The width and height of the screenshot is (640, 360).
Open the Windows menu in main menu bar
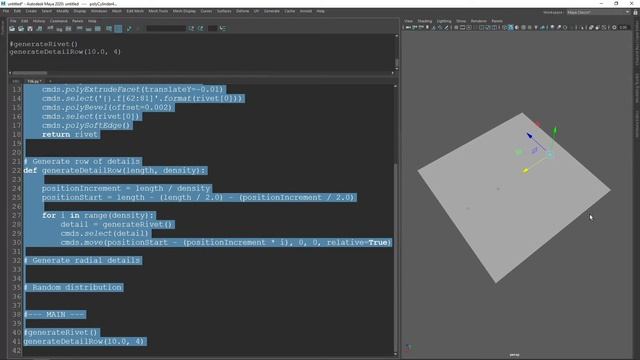pyautogui.click(x=99, y=11)
